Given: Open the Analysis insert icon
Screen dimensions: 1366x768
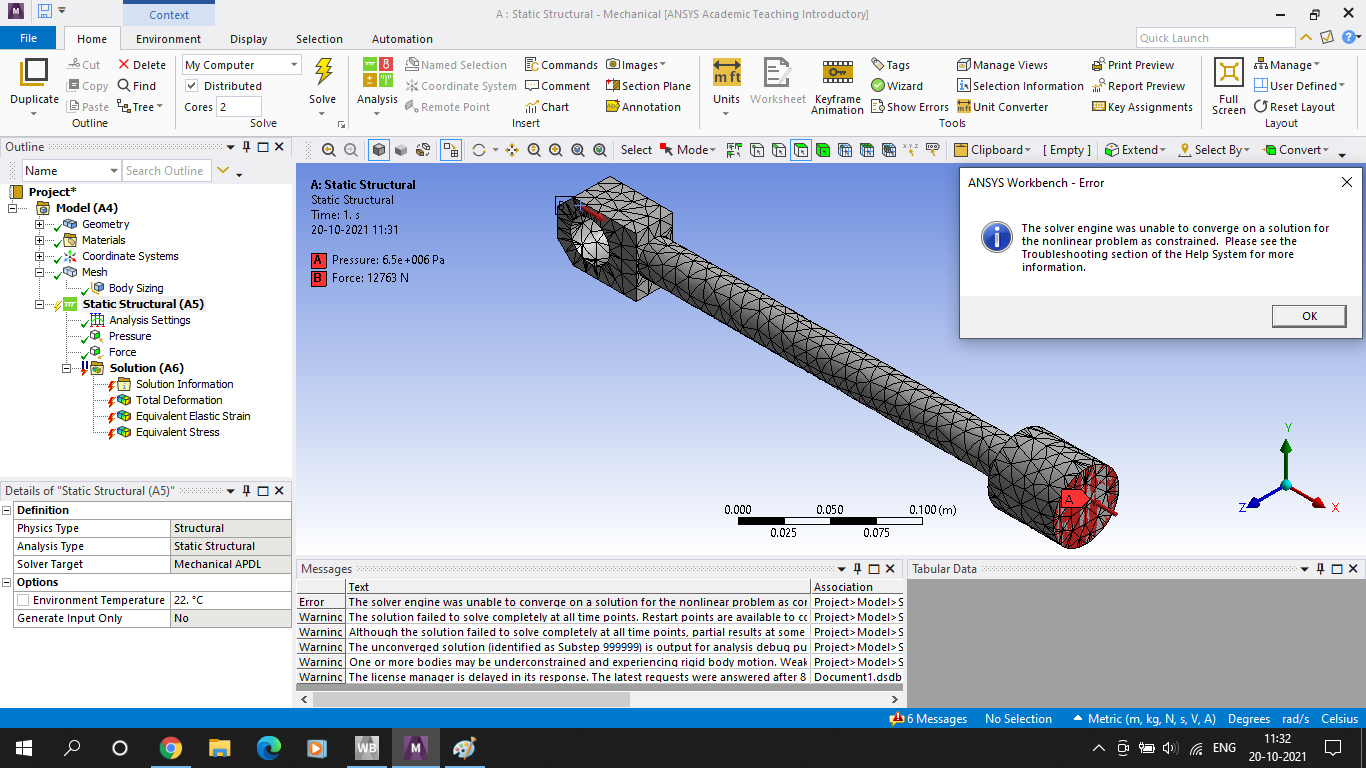Looking at the screenshot, I should (x=377, y=73).
